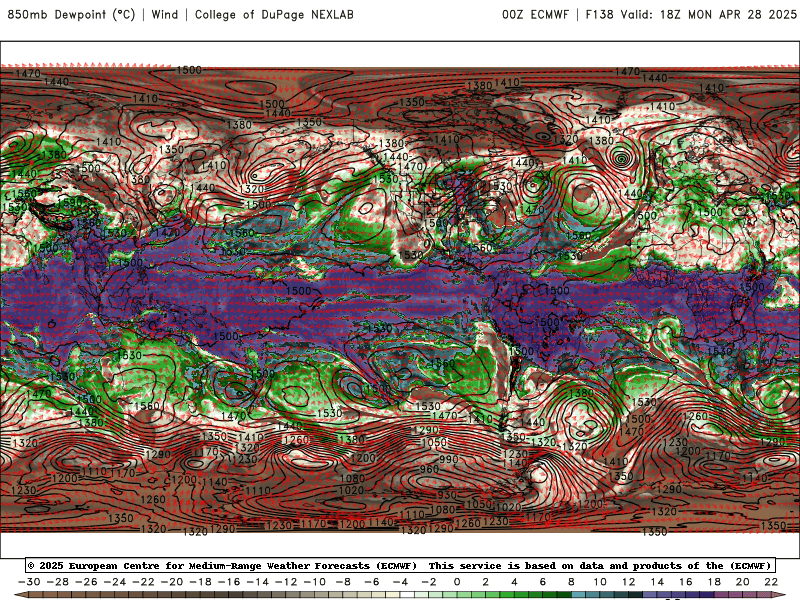Click the 22 legend value
The height and width of the screenshot is (600, 800).
click(x=771, y=582)
